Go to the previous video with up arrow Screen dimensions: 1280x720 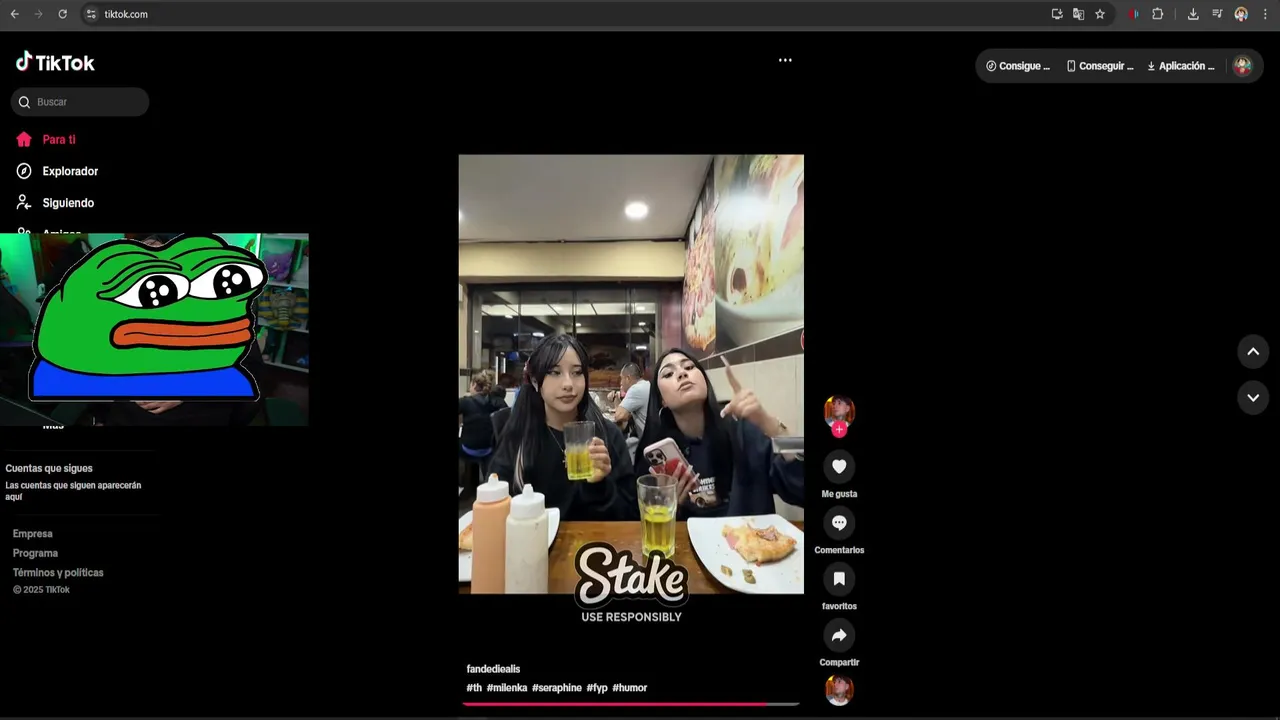[1253, 352]
